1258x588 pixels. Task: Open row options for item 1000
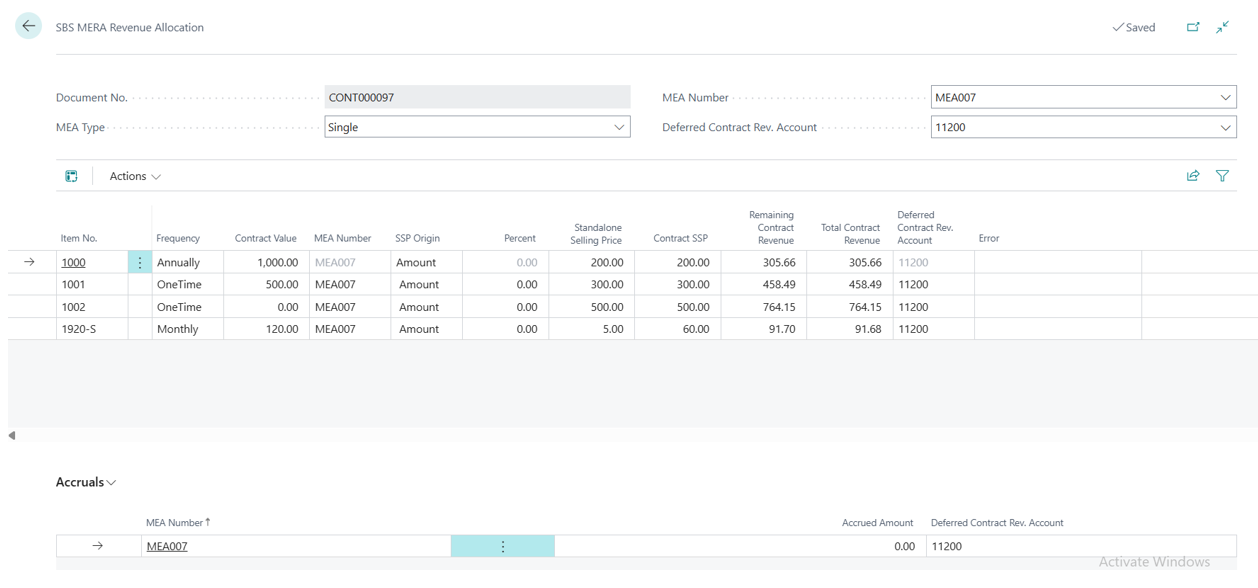pyautogui.click(x=140, y=262)
